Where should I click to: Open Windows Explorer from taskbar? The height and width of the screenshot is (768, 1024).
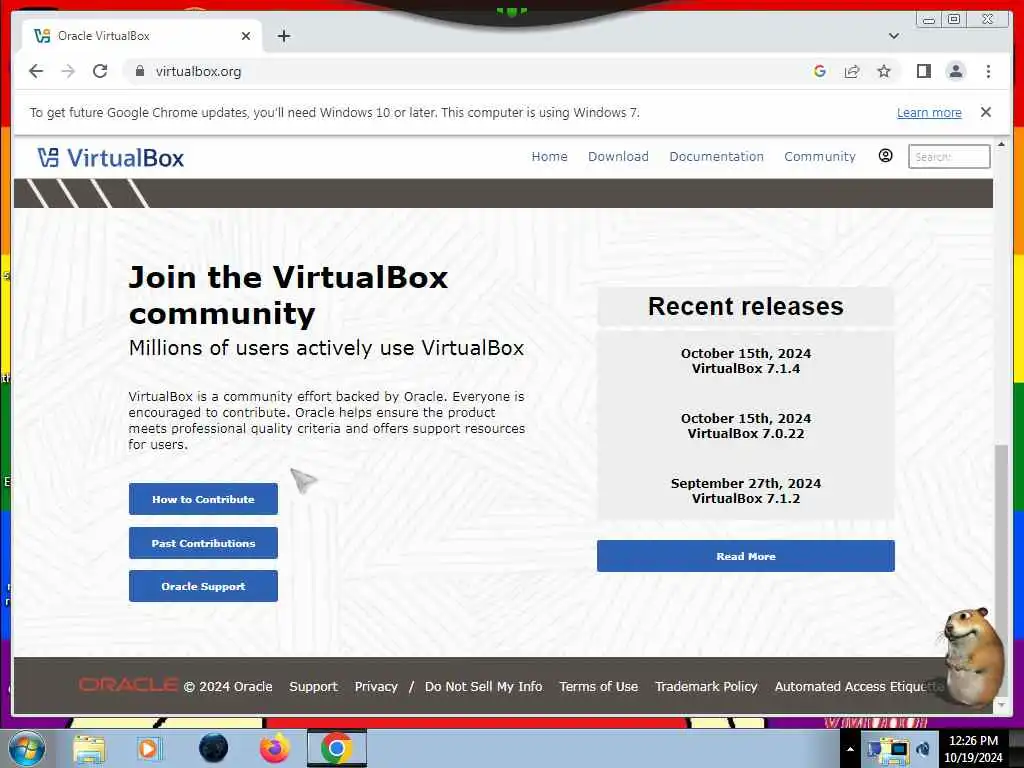point(89,748)
